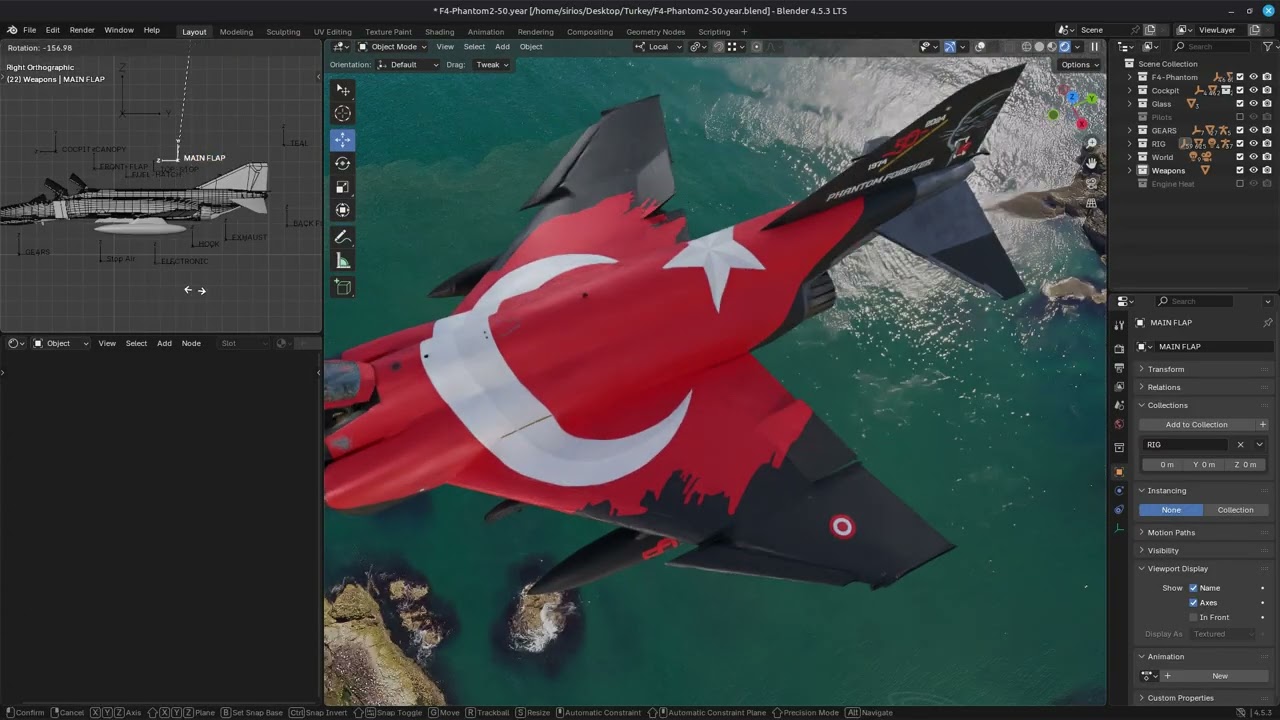
Task: Switch to the Geometry Nodes workspace tab
Action: (x=656, y=31)
